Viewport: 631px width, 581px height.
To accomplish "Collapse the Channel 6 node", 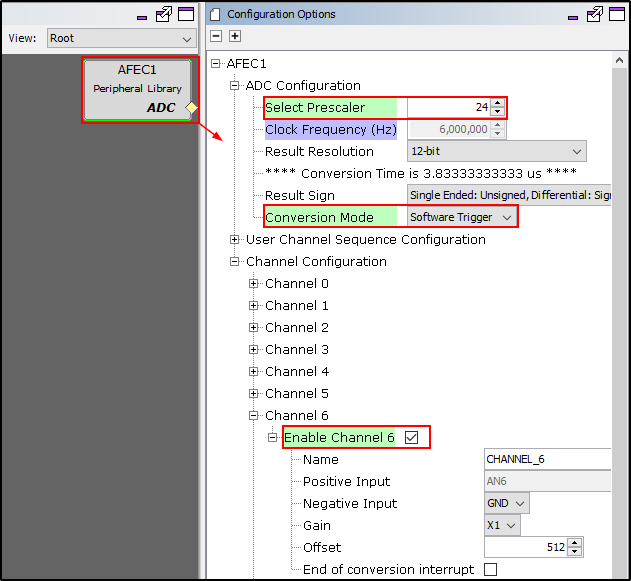I will point(254,416).
